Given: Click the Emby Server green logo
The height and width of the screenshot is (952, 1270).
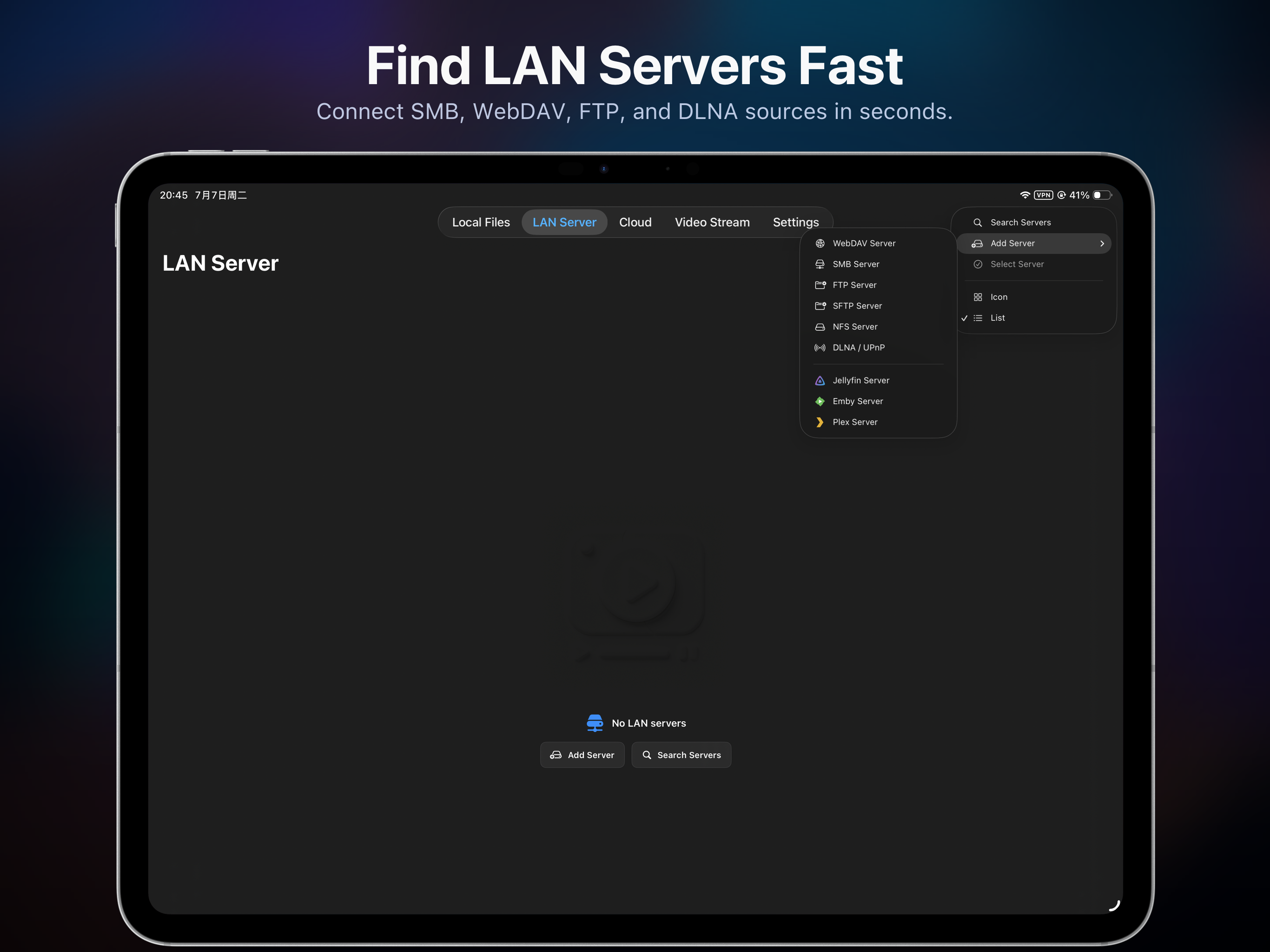Looking at the screenshot, I should pos(820,401).
